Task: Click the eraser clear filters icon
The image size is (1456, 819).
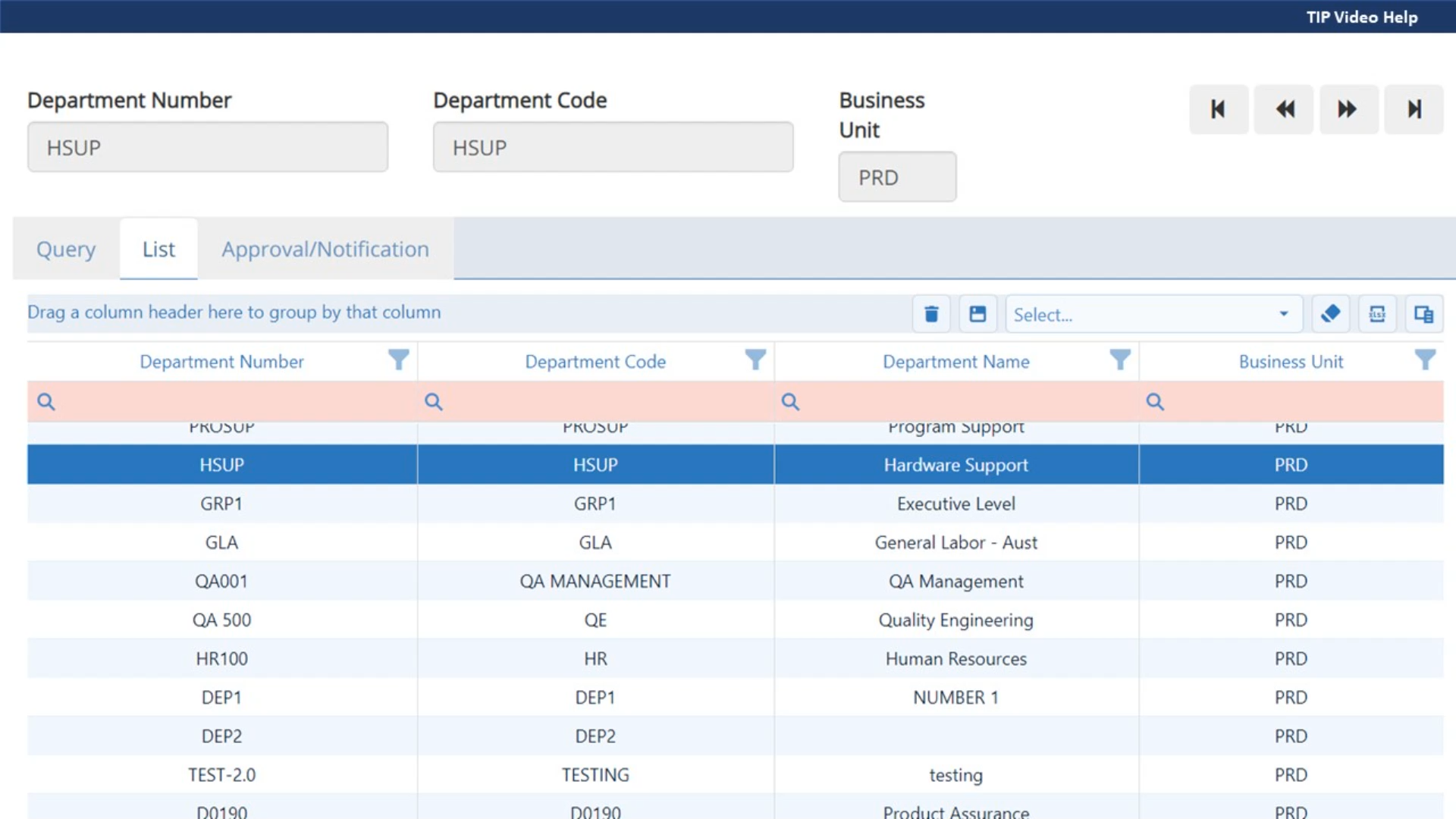Action: coord(1330,314)
